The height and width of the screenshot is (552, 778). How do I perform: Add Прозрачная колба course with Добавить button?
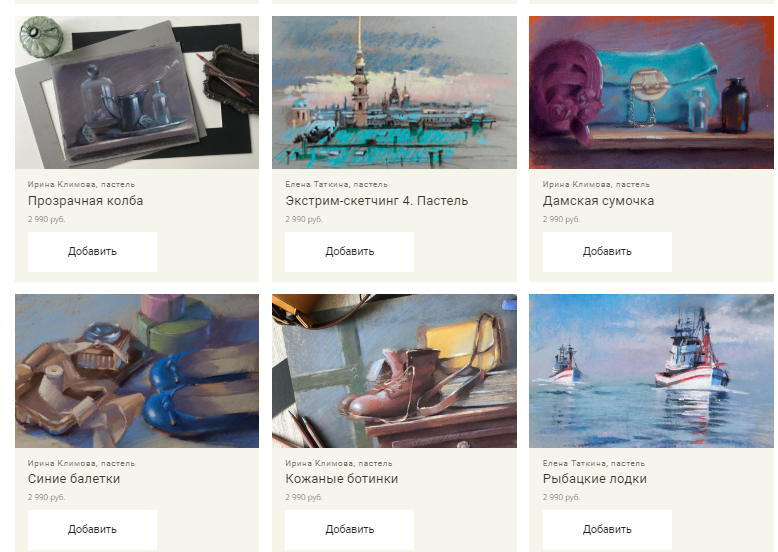[x=92, y=251]
